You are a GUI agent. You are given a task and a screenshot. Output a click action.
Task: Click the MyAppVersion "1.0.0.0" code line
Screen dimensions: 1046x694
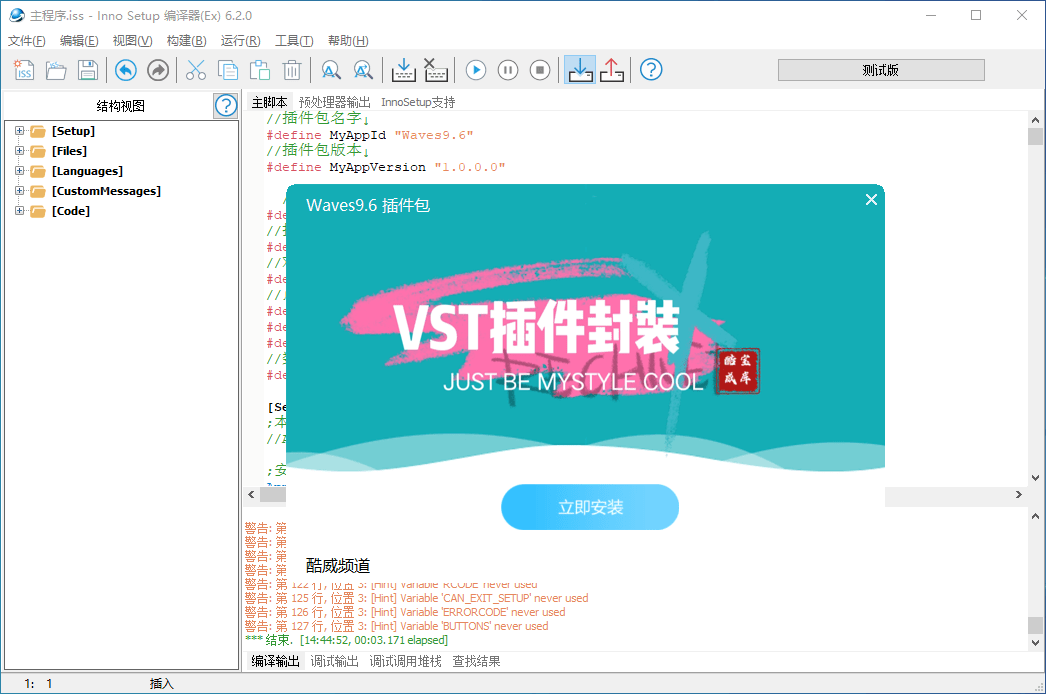[x=386, y=167]
